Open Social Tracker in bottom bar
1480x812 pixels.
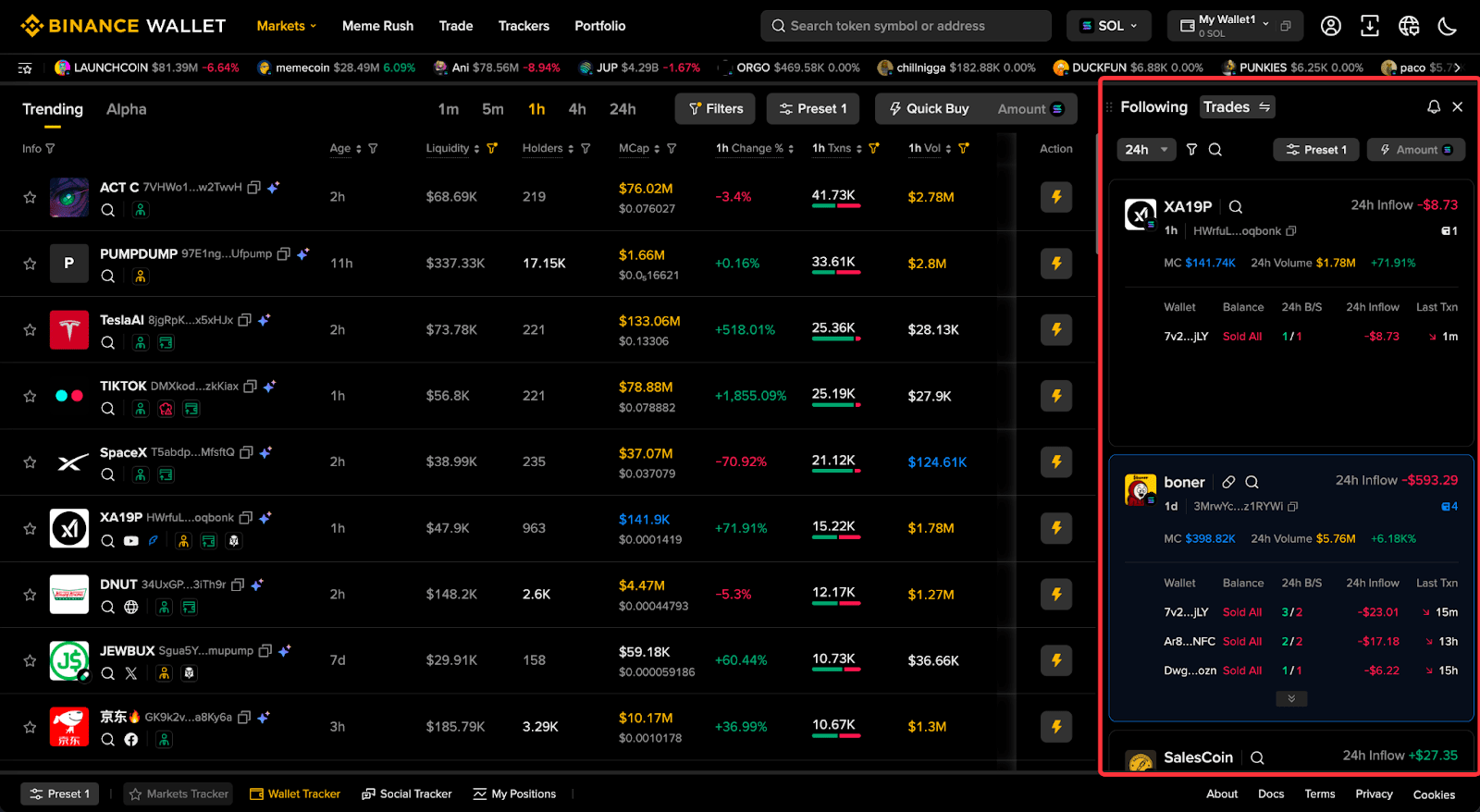tap(407, 794)
